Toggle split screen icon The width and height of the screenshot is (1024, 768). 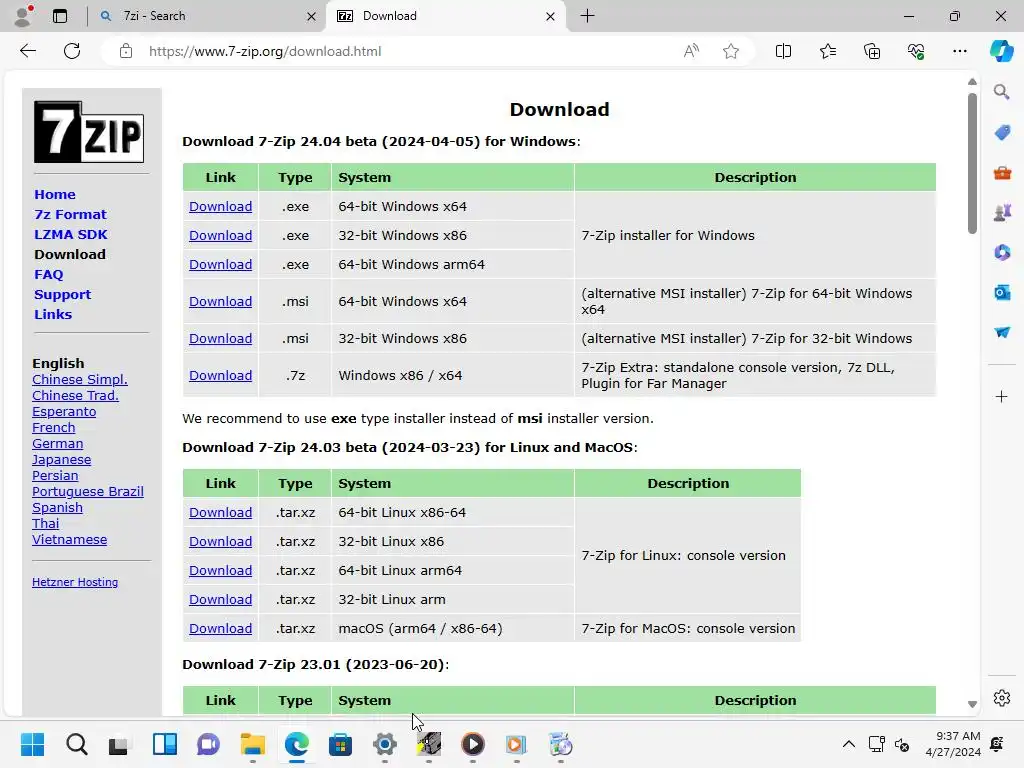click(x=783, y=51)
